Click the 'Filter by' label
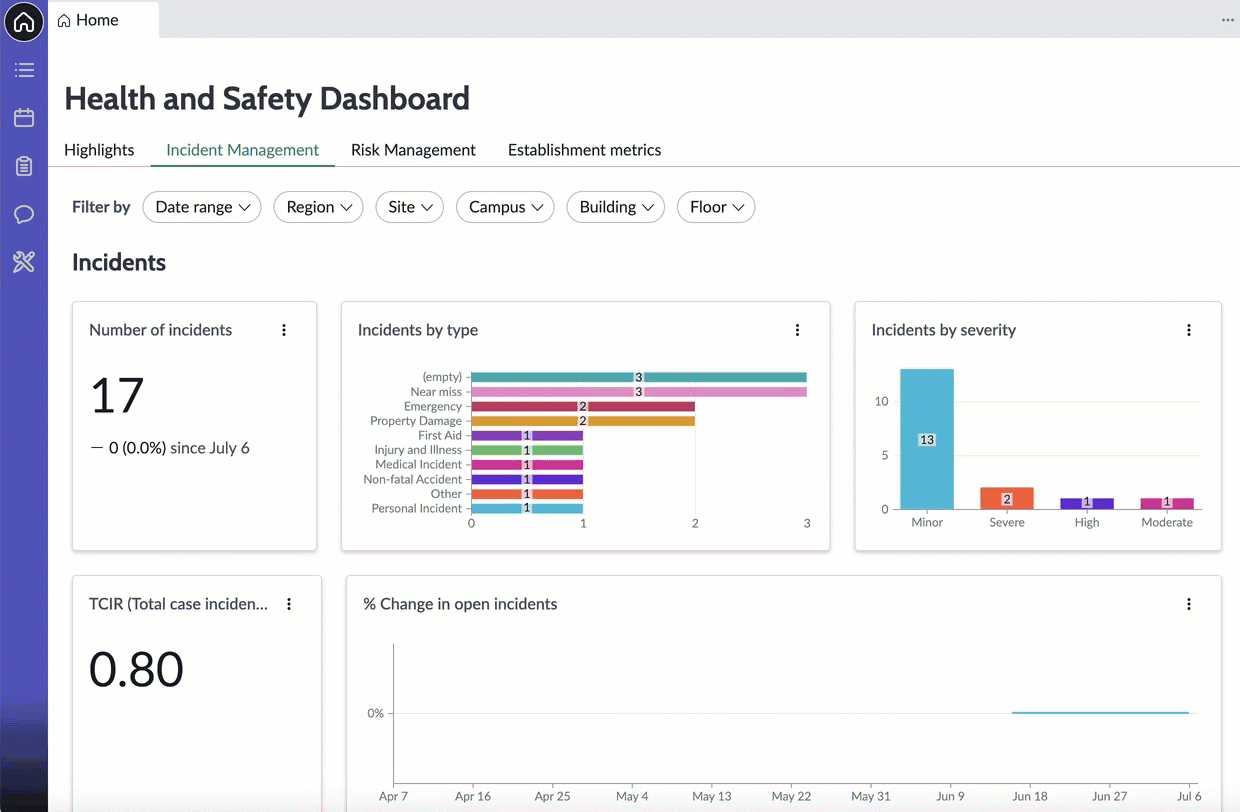The height and width of the screenshot is (812, 1240). [101, 207]
